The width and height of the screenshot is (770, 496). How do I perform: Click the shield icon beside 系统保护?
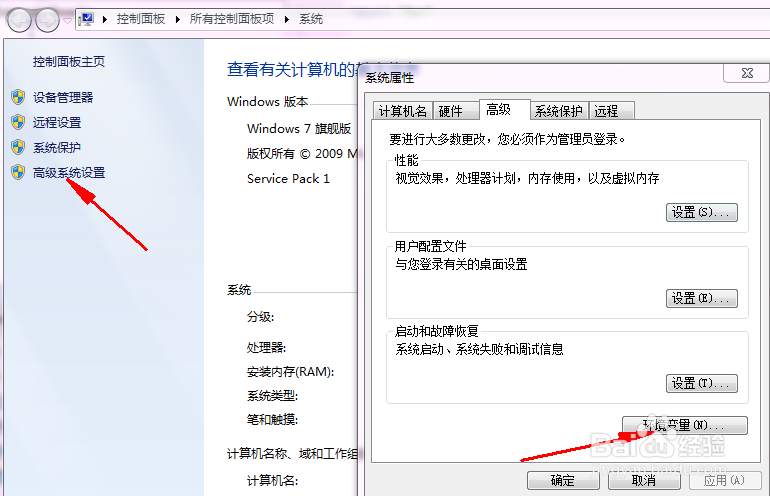click(x=18, y=147)
